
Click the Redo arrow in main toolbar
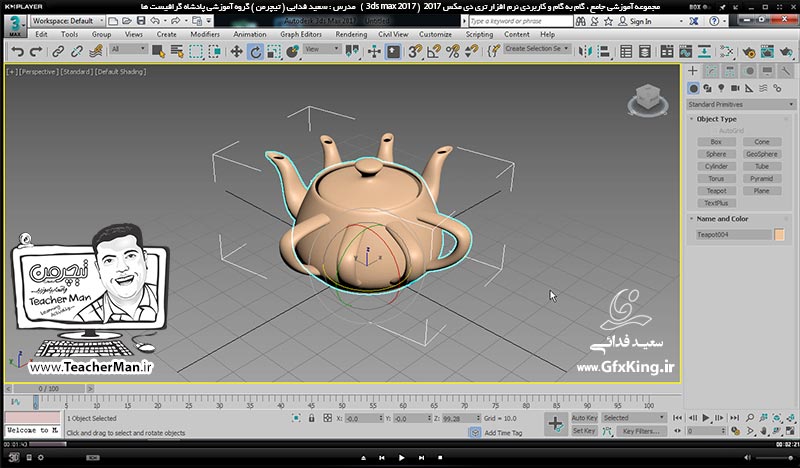click(36, 52)
